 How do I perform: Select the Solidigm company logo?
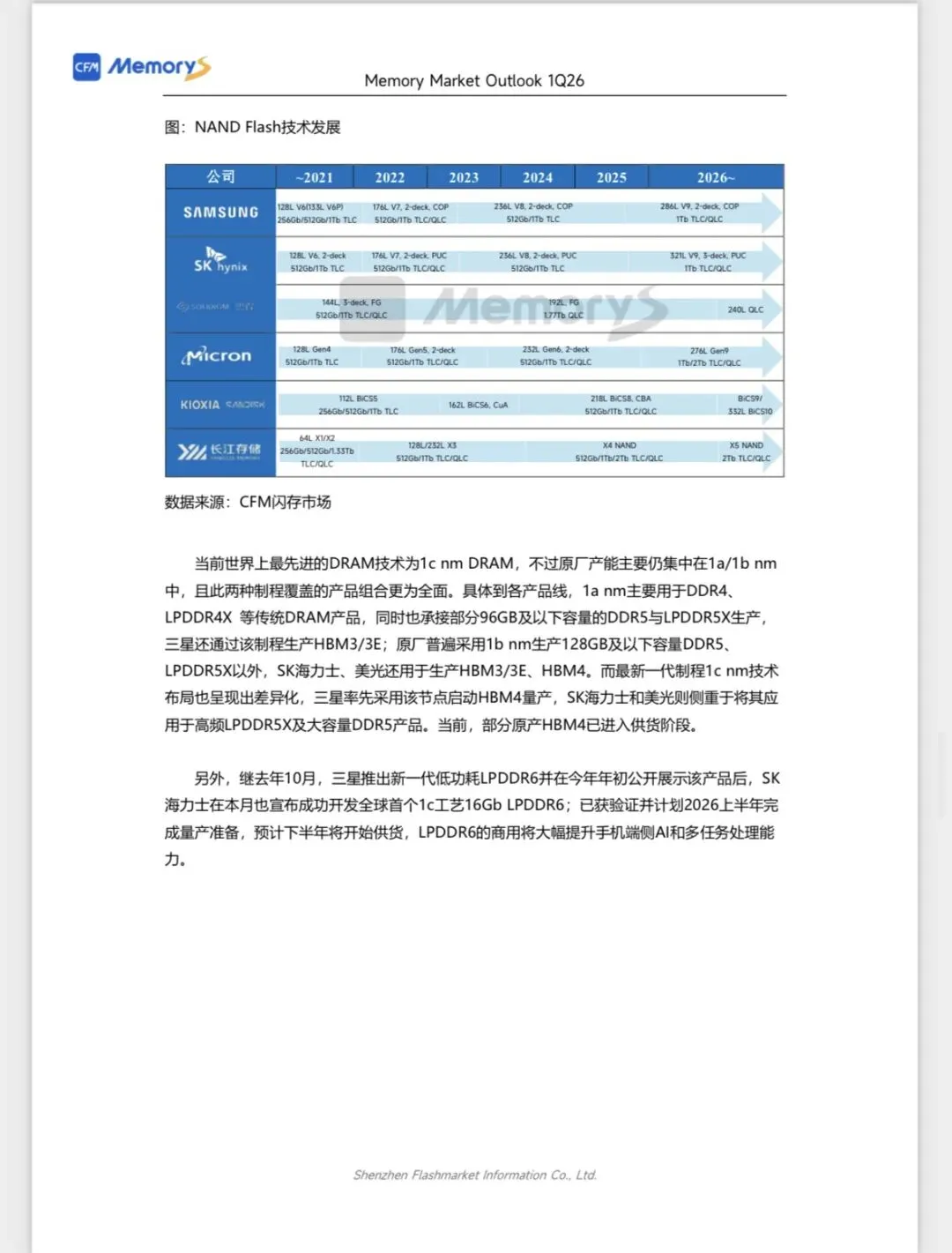(219, 309)
